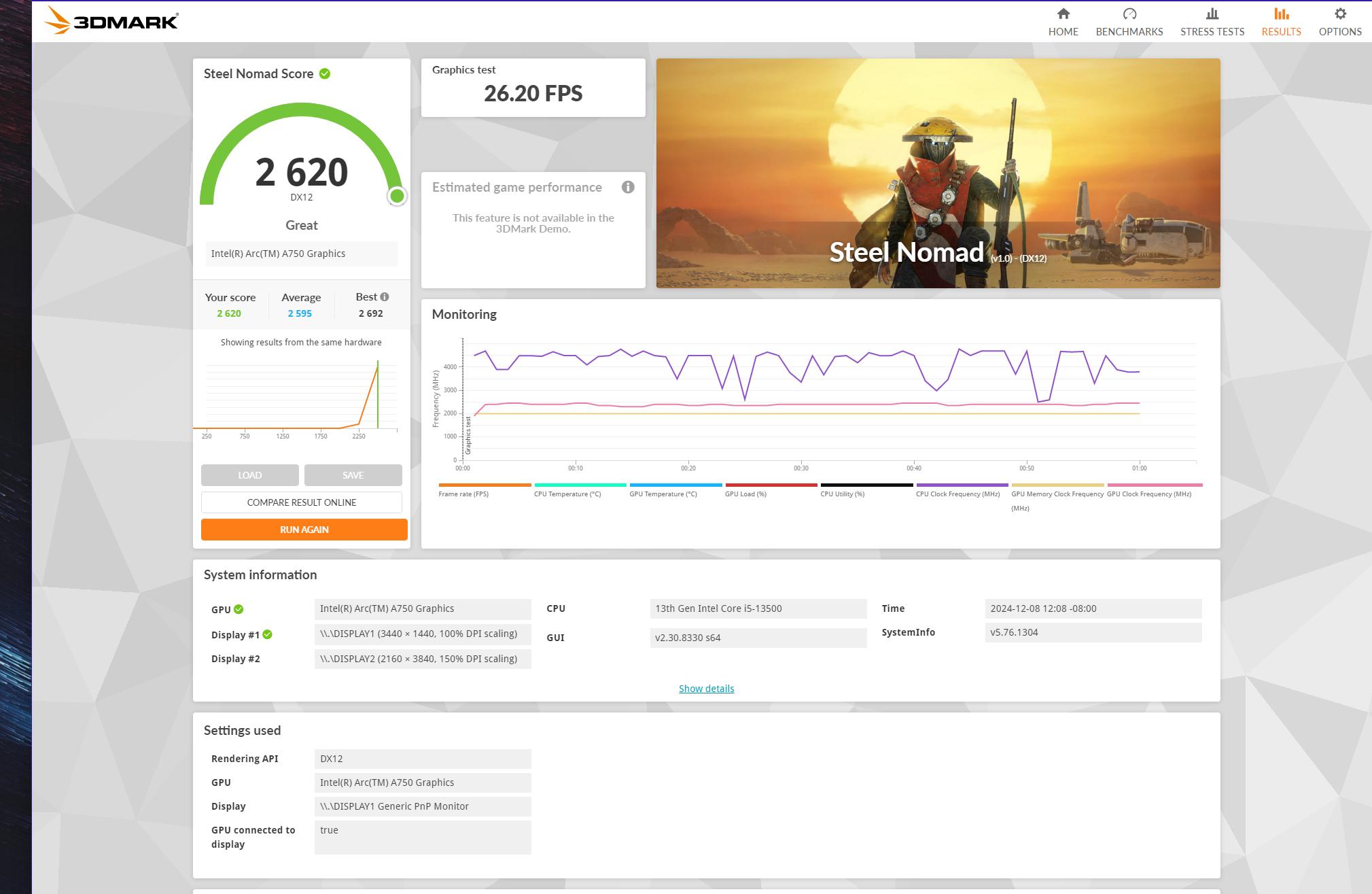Click Intel Arc A750 field under Great
This screenshot has width=1372, height=894.
point(302,254)
